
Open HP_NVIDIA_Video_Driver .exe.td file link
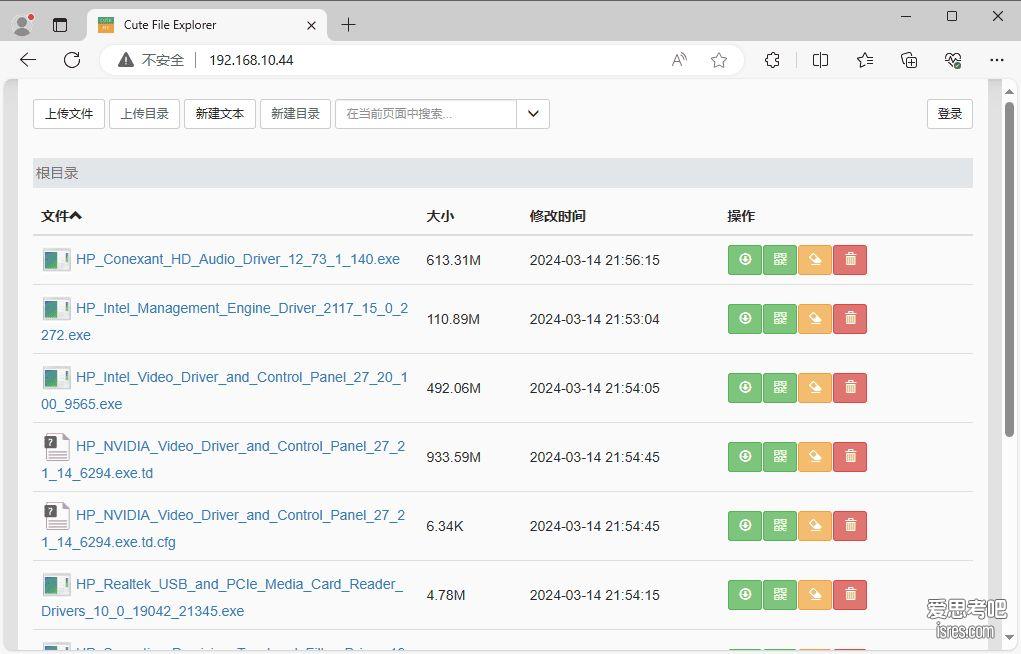coord(223,459)
